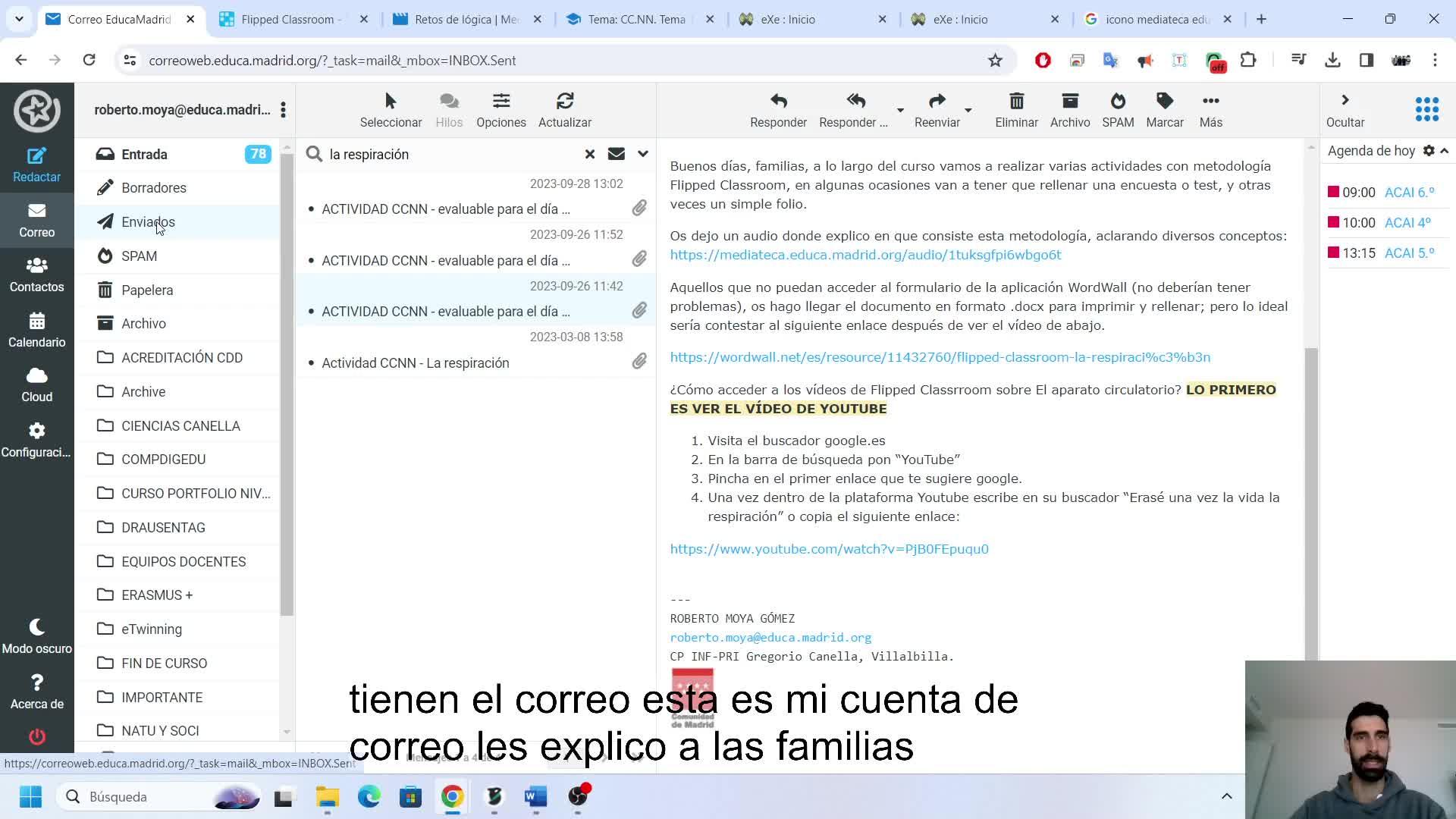Viewport: 1456px width, 819px height.
Task: Open the Acerca de info page
Action: pos(36,692)
